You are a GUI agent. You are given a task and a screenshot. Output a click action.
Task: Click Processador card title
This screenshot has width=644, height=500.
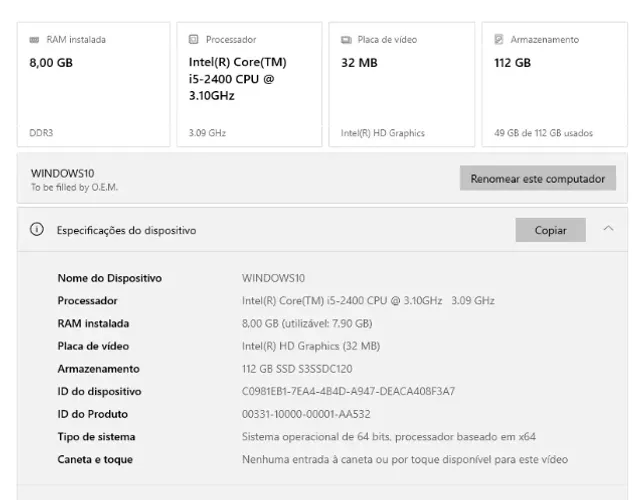(x=231, y=40)
